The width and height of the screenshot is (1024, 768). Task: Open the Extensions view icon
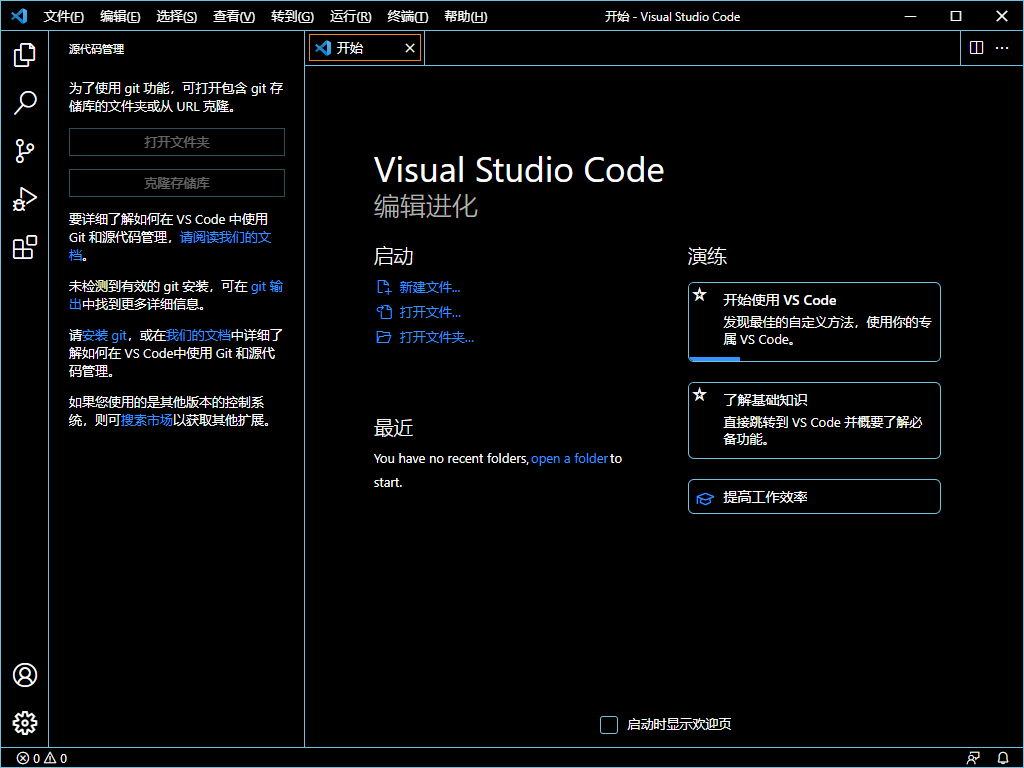pyautogui.click(x=25, y=248)
